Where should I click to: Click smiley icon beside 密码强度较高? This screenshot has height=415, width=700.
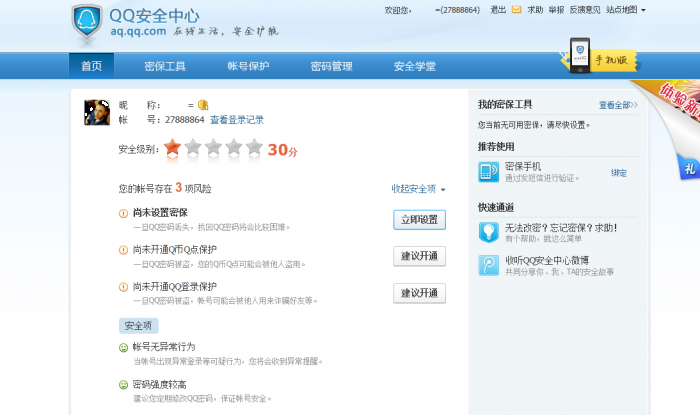[x=124, y=385]
